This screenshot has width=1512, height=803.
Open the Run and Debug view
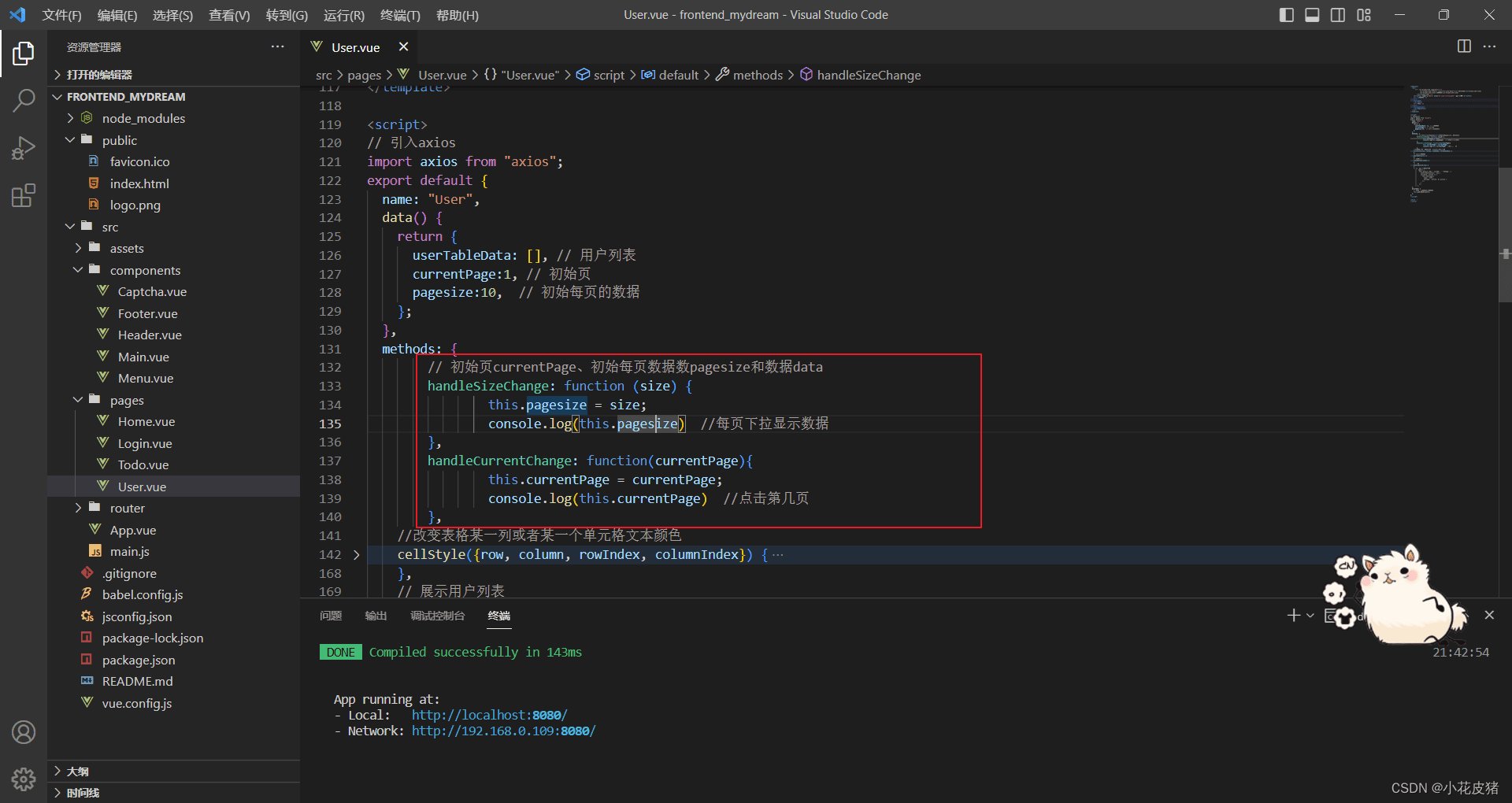click(24, 148)
